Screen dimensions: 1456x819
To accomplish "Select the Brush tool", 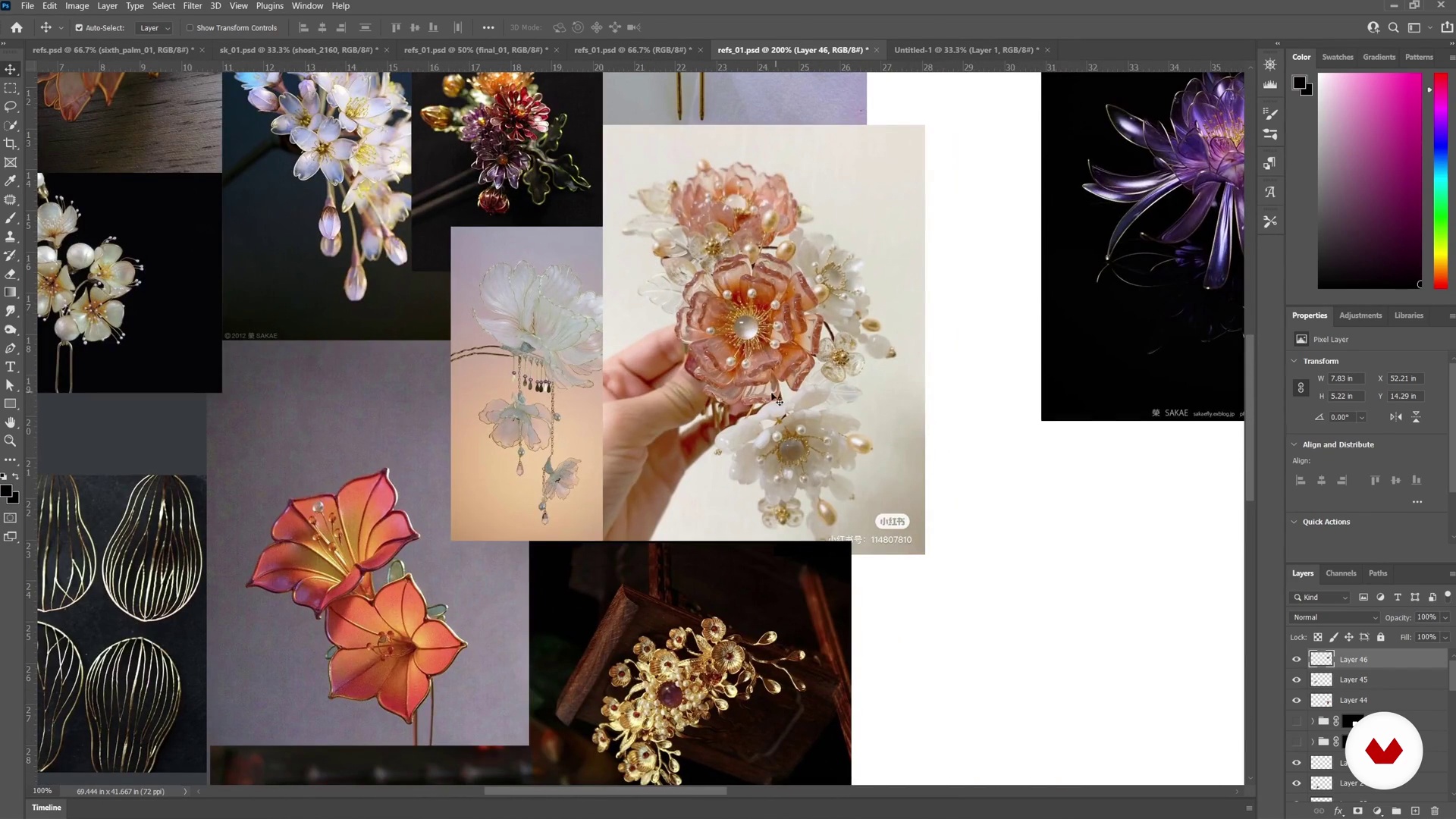I will point(11,218).
